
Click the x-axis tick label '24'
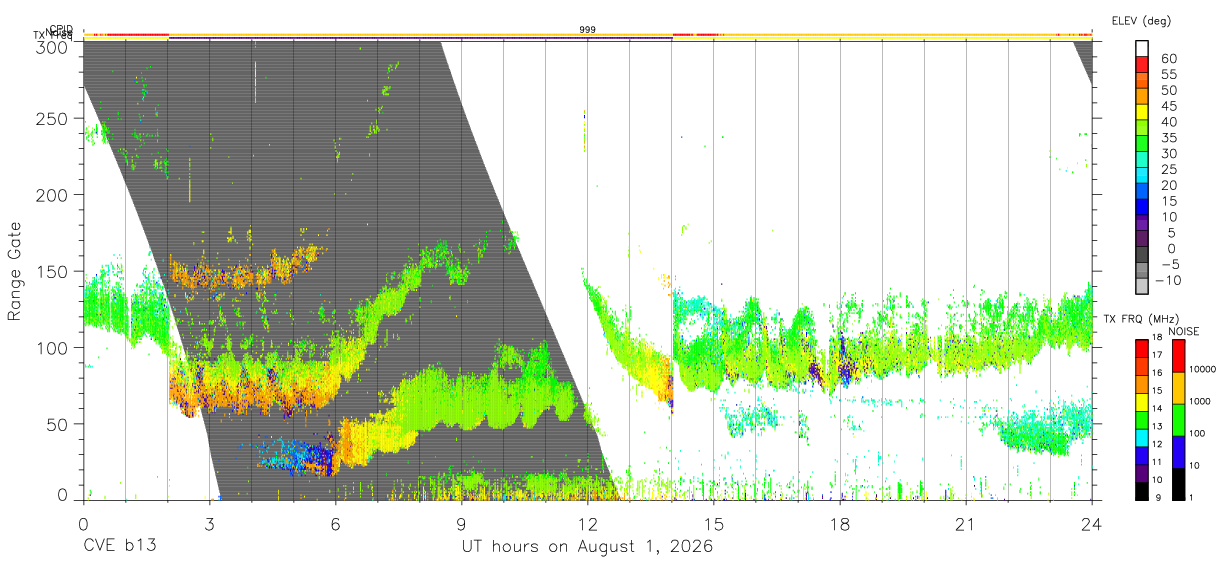[x=1092, y=524]
